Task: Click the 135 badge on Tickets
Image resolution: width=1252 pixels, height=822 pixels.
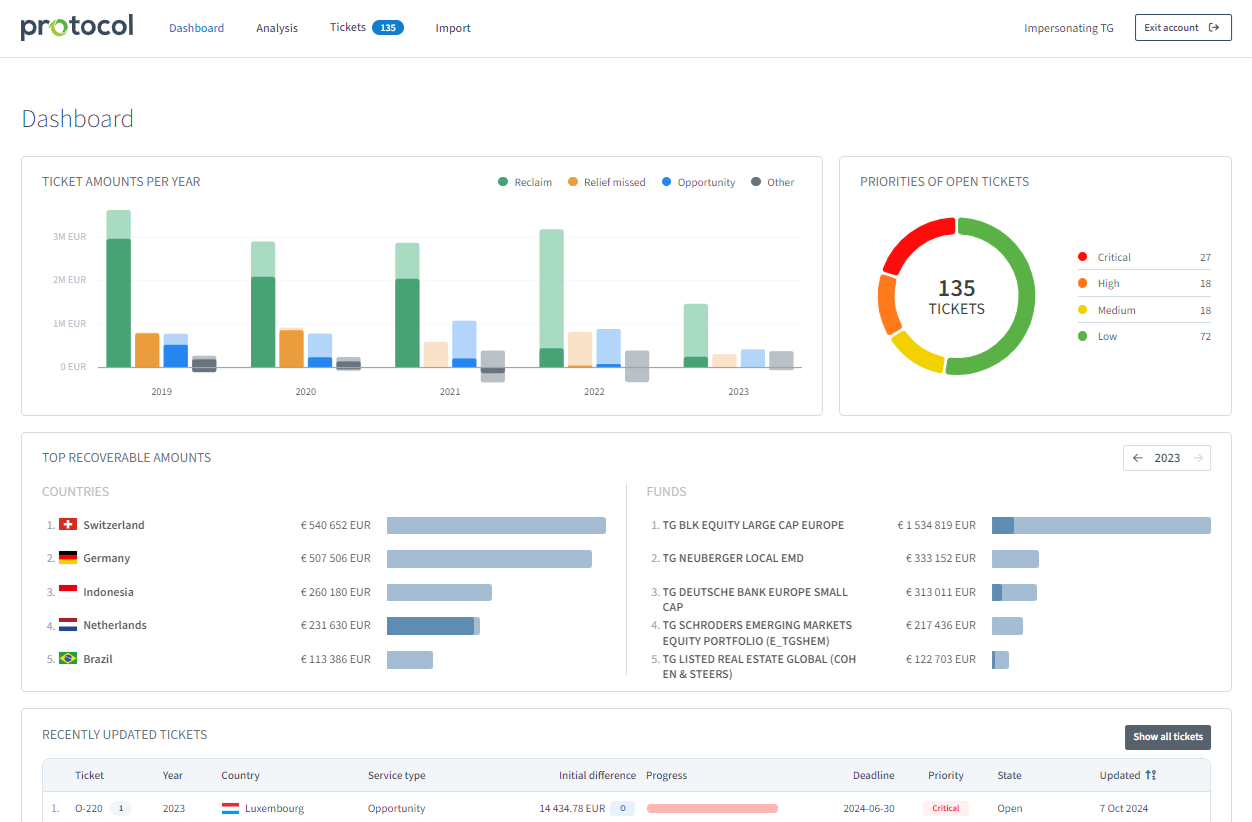Action: coord(389,27)
